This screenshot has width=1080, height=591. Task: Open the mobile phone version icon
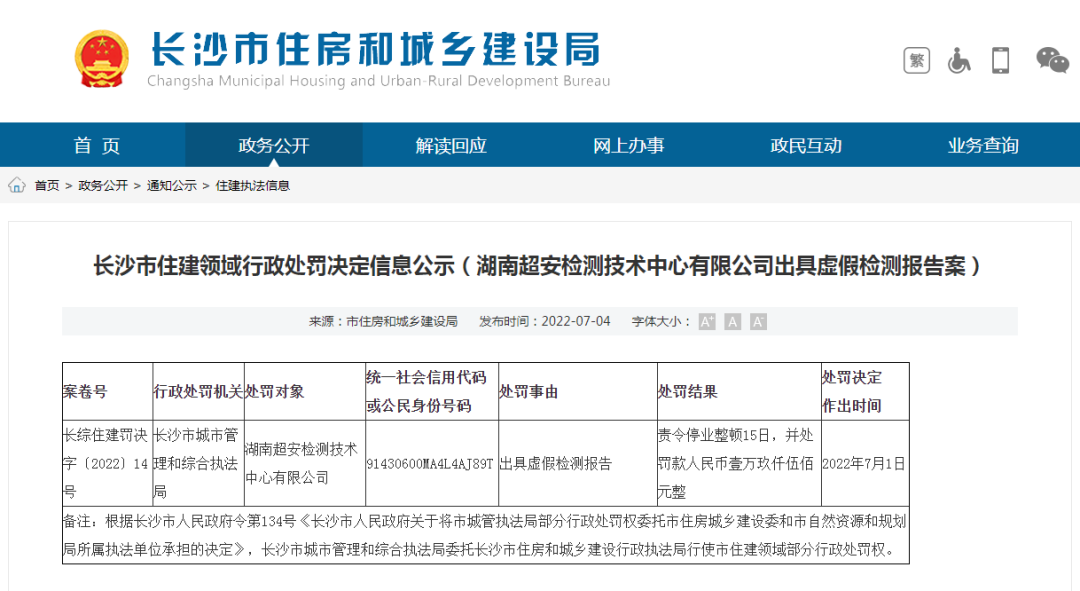click(1000, 60)
